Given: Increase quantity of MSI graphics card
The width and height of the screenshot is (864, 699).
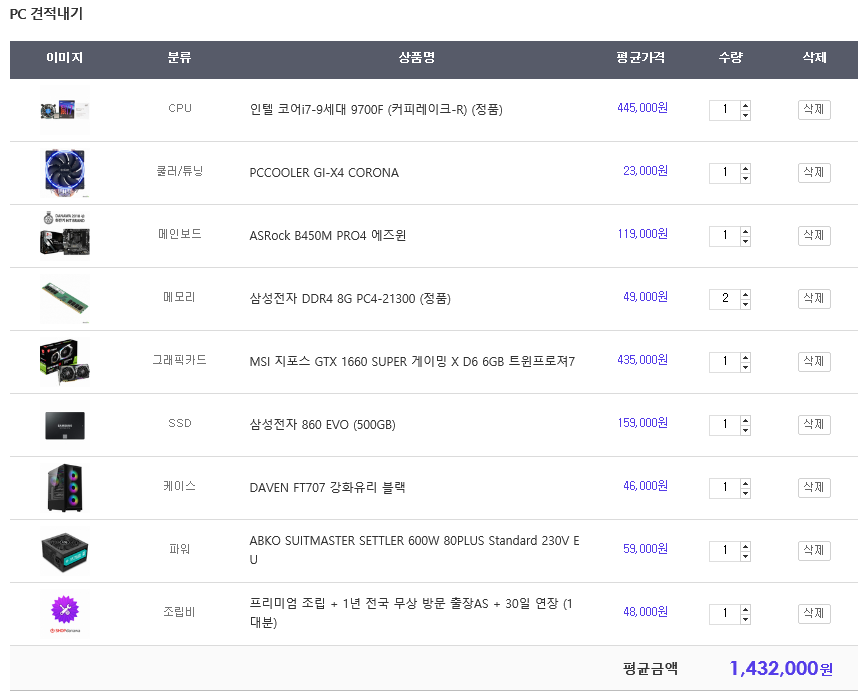Looking at the screenshot, I should pyautogui.click(x=745, y=356).
